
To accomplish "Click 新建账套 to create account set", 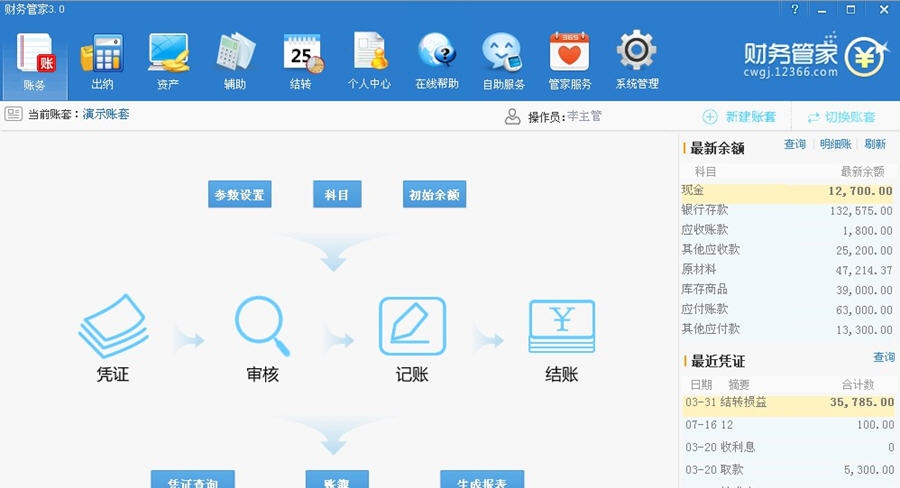I will [739, 117].
